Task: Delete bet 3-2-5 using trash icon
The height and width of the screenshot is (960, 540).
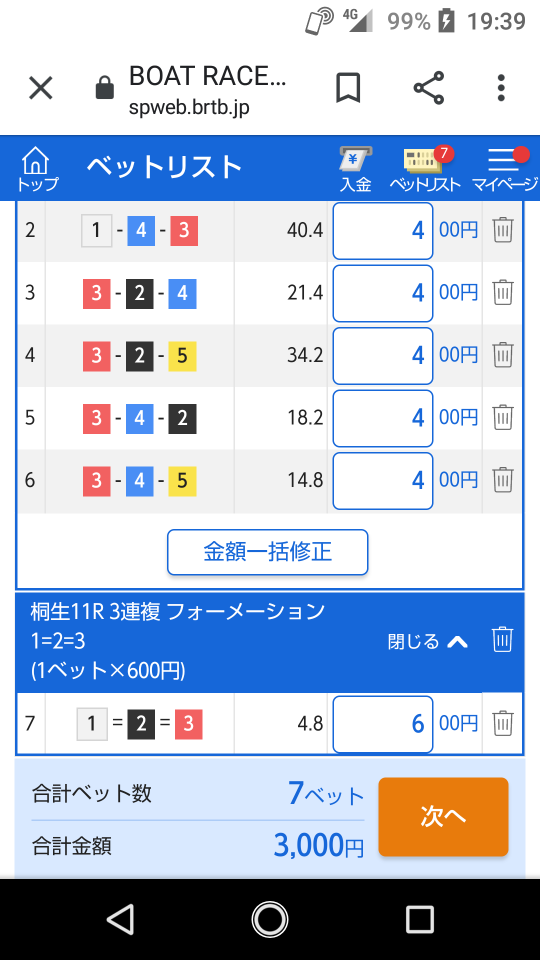Action: (x=503, y=356)
